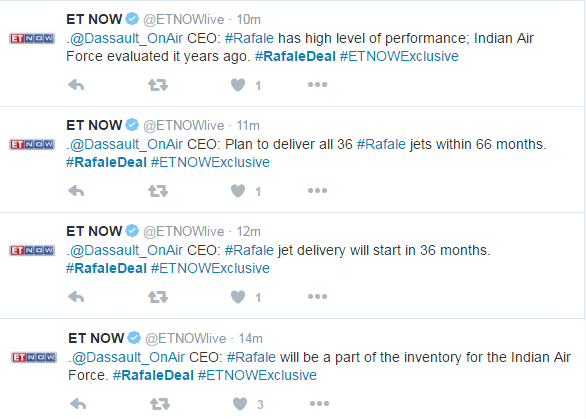This screenshot has width=586, height=419.
Task: Like the 12m jet delivery tweet
Action: pos(238,297)
